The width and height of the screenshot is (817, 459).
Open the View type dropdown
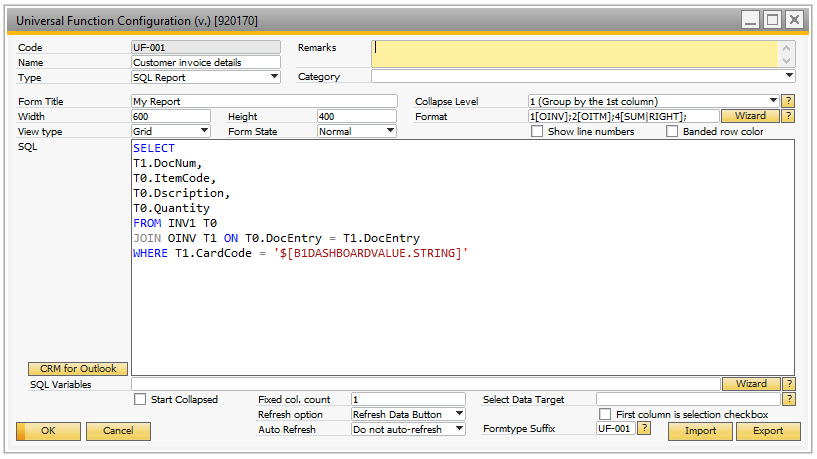pos(204,131)
